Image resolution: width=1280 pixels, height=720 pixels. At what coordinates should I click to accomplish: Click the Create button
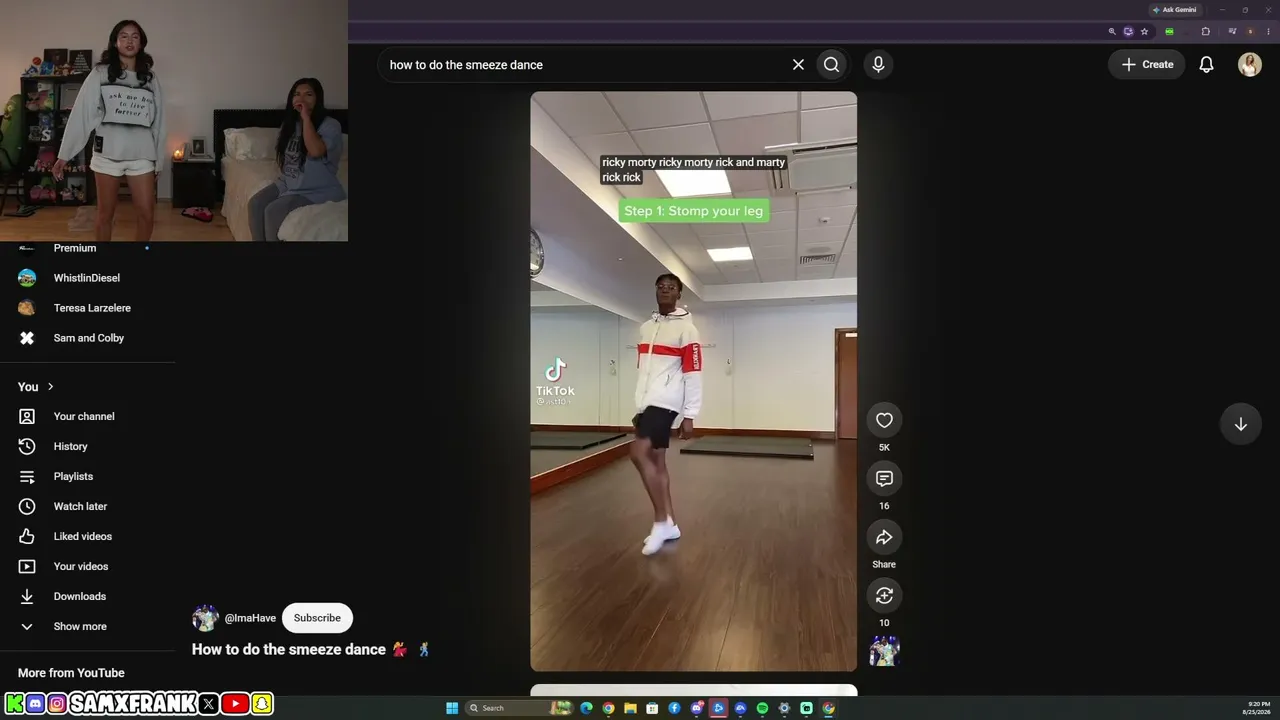pos(1146,65)
